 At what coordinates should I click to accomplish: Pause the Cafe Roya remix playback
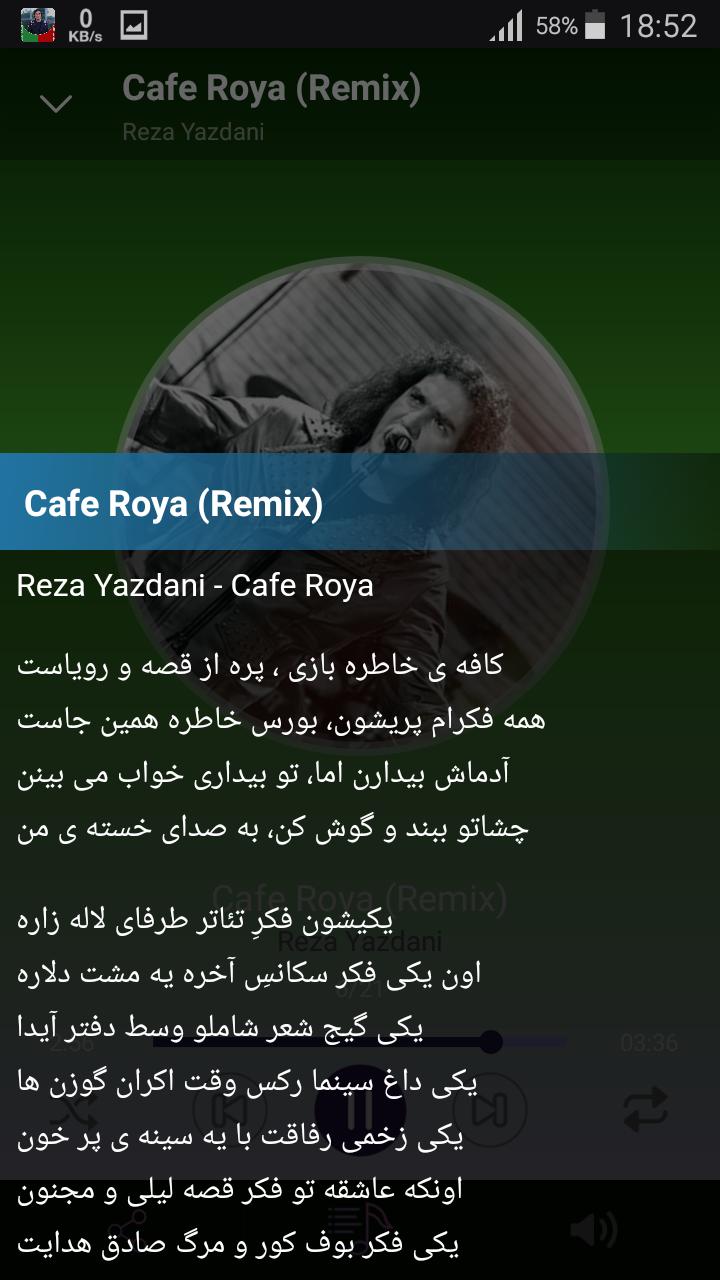click(360, 1108)
